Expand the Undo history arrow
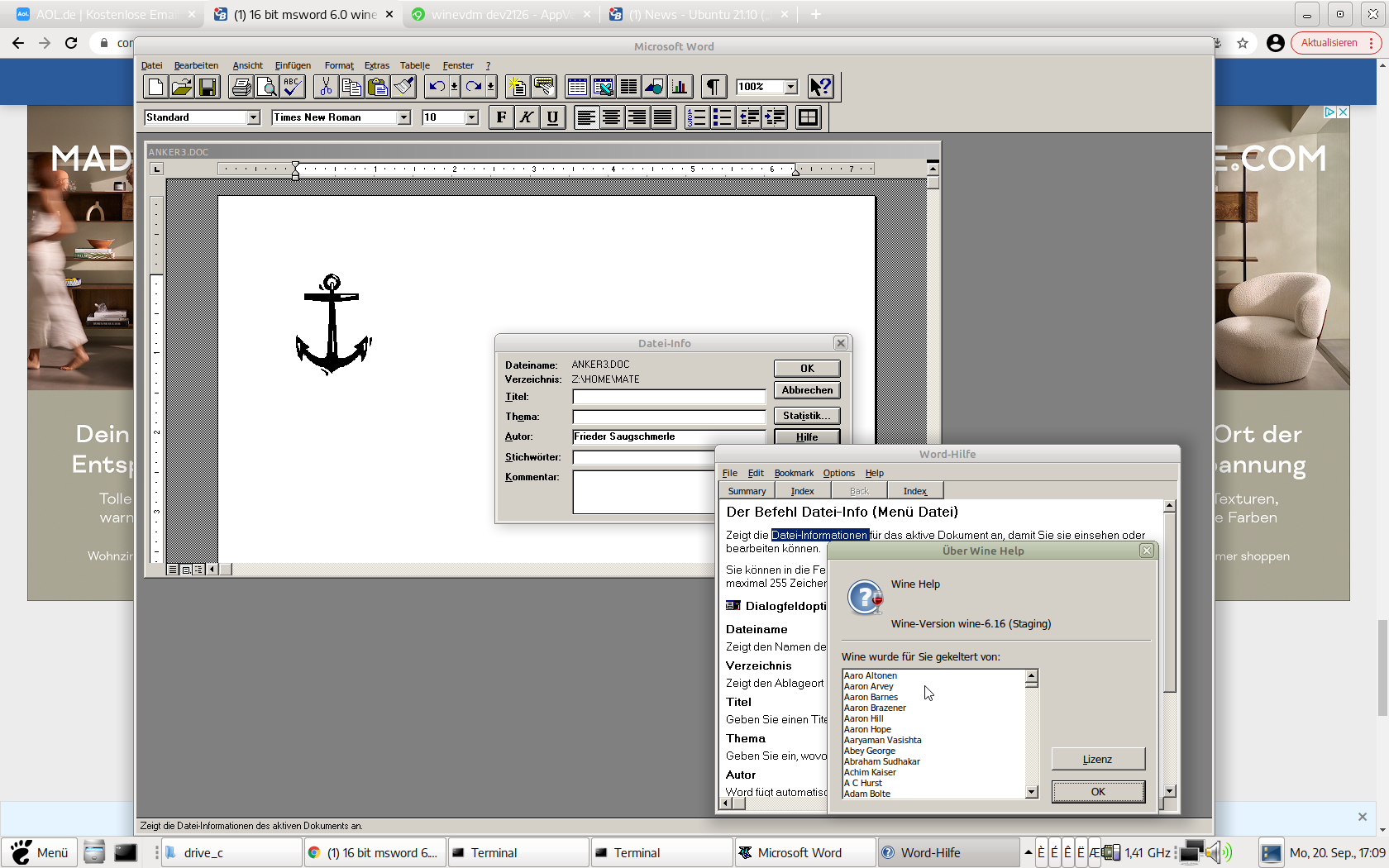The width and height of the screenshot is (1389, 868). click(454, 87)
